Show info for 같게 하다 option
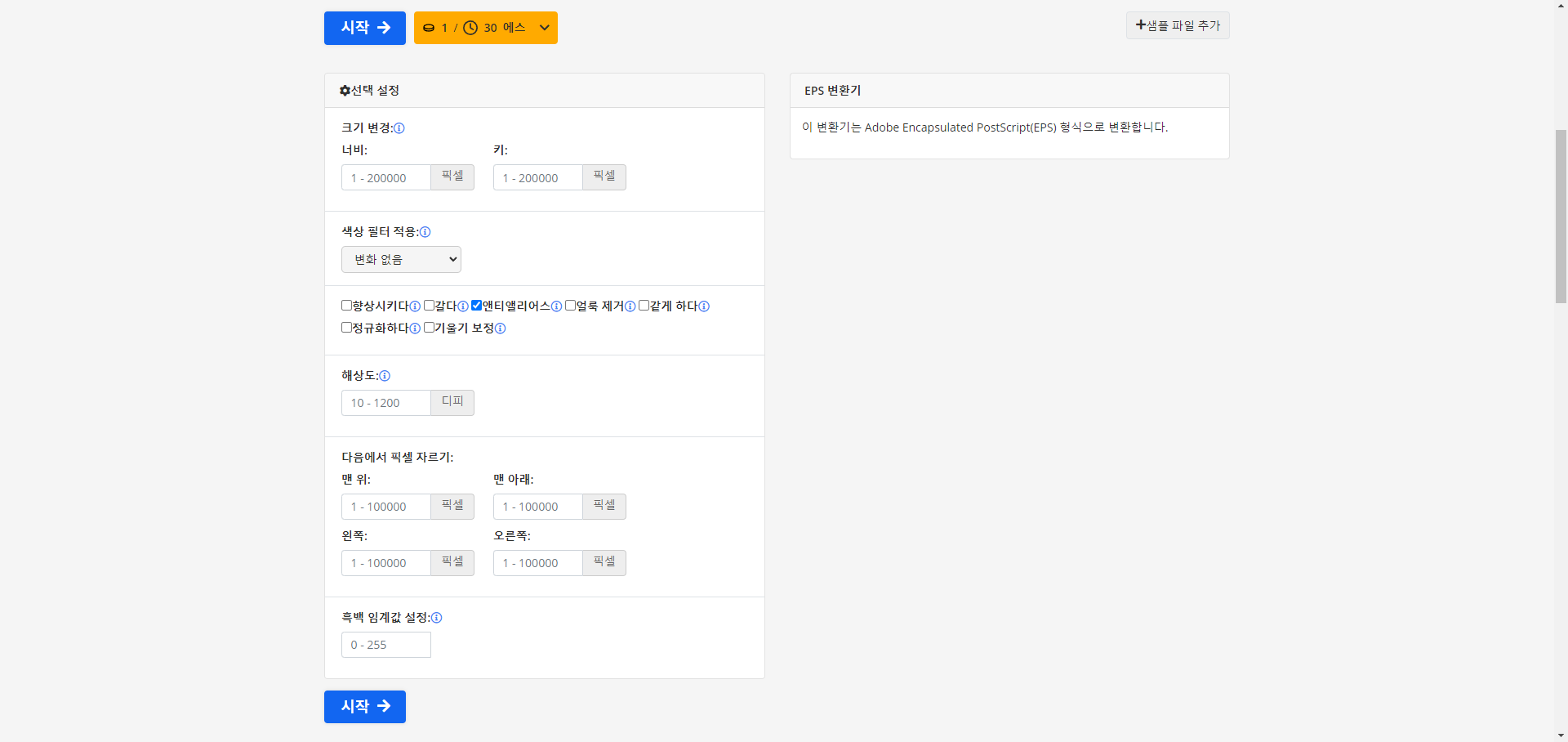Viewport: 1568px width, 742px height. coord(704,306)
